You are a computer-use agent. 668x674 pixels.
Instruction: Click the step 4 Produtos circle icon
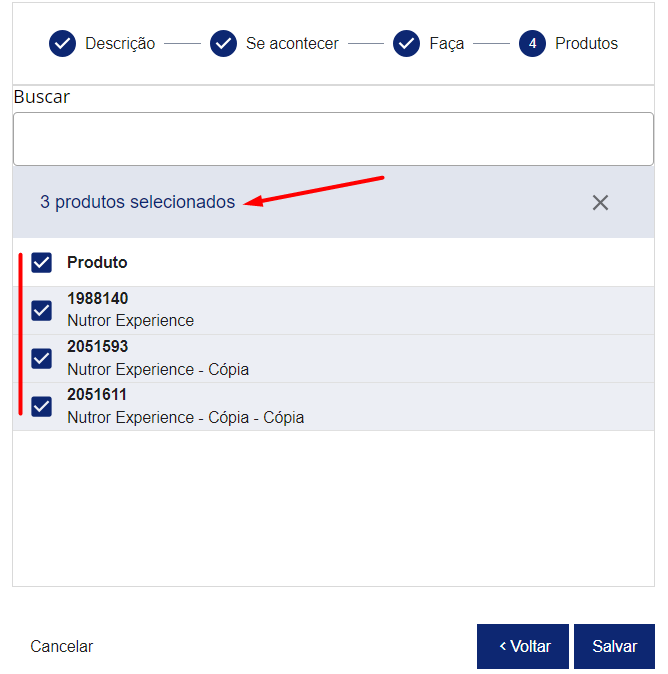click(x=532, y=43)
